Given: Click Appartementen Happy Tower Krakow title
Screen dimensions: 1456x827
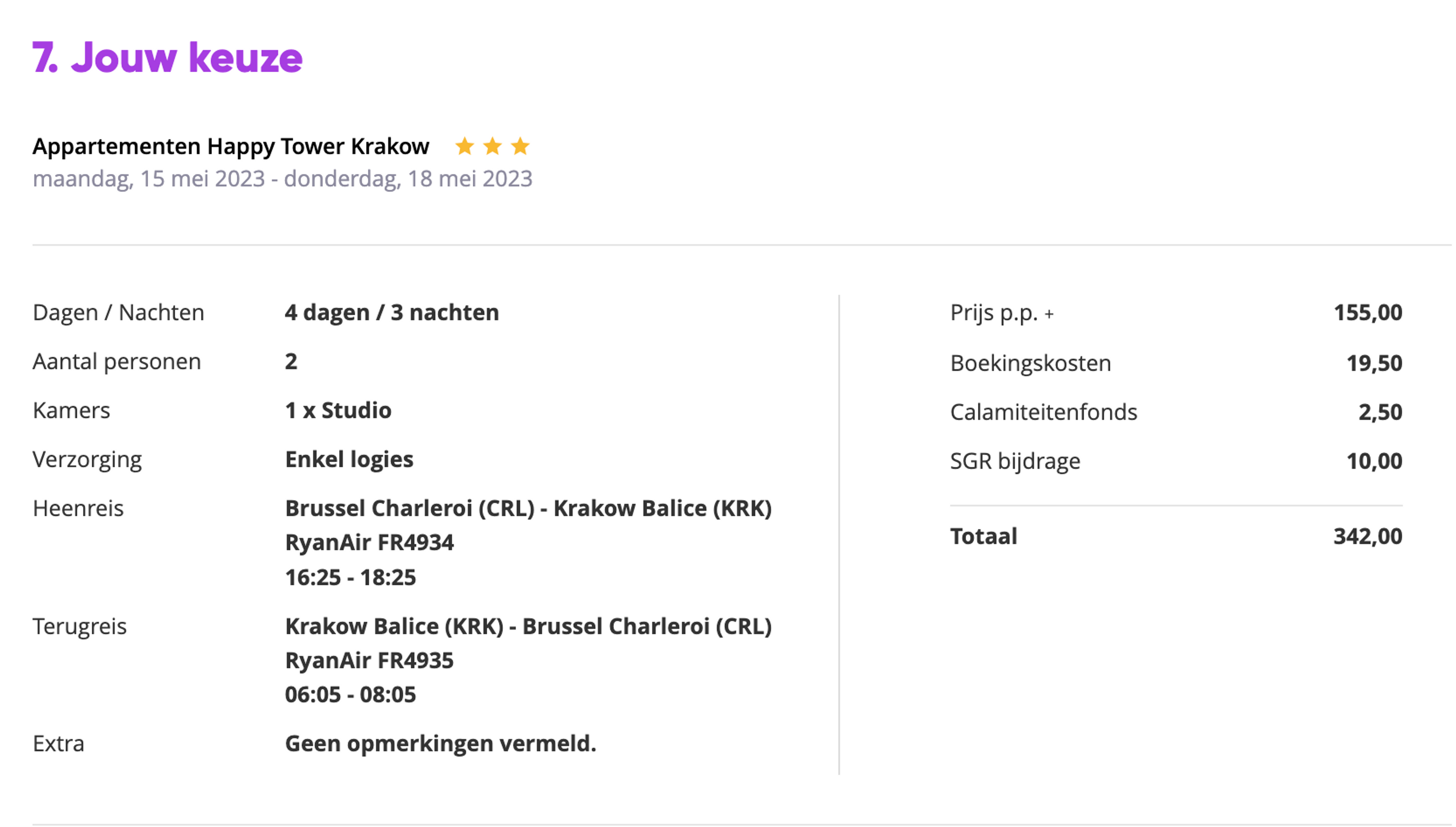Looking at the screenshot, I should pos(231,146).
